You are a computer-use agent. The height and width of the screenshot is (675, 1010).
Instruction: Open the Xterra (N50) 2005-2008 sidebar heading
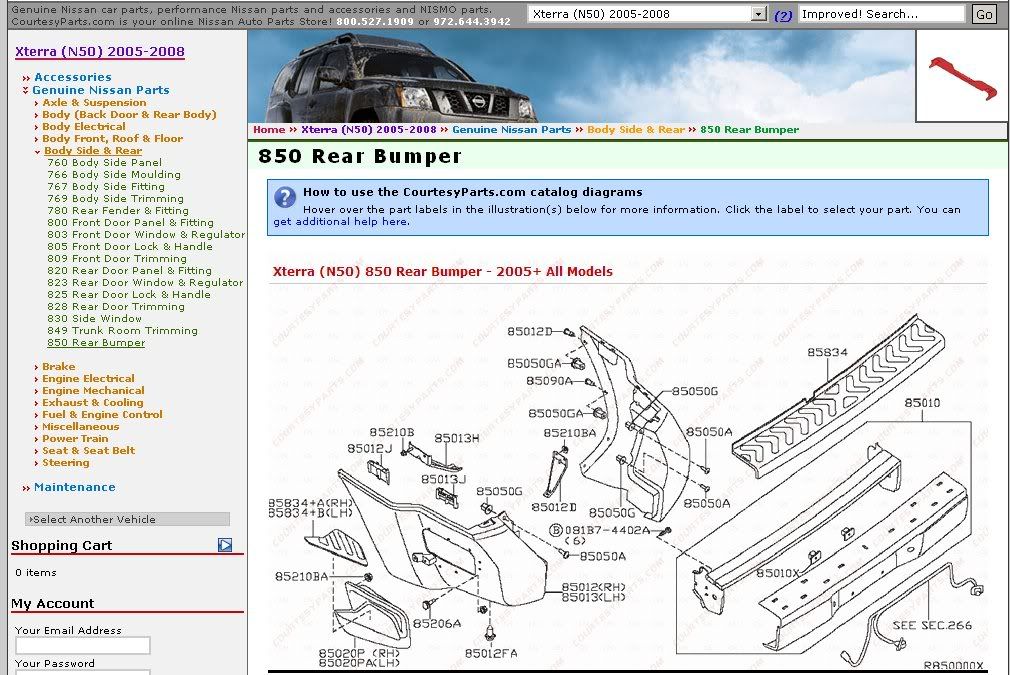100,52
